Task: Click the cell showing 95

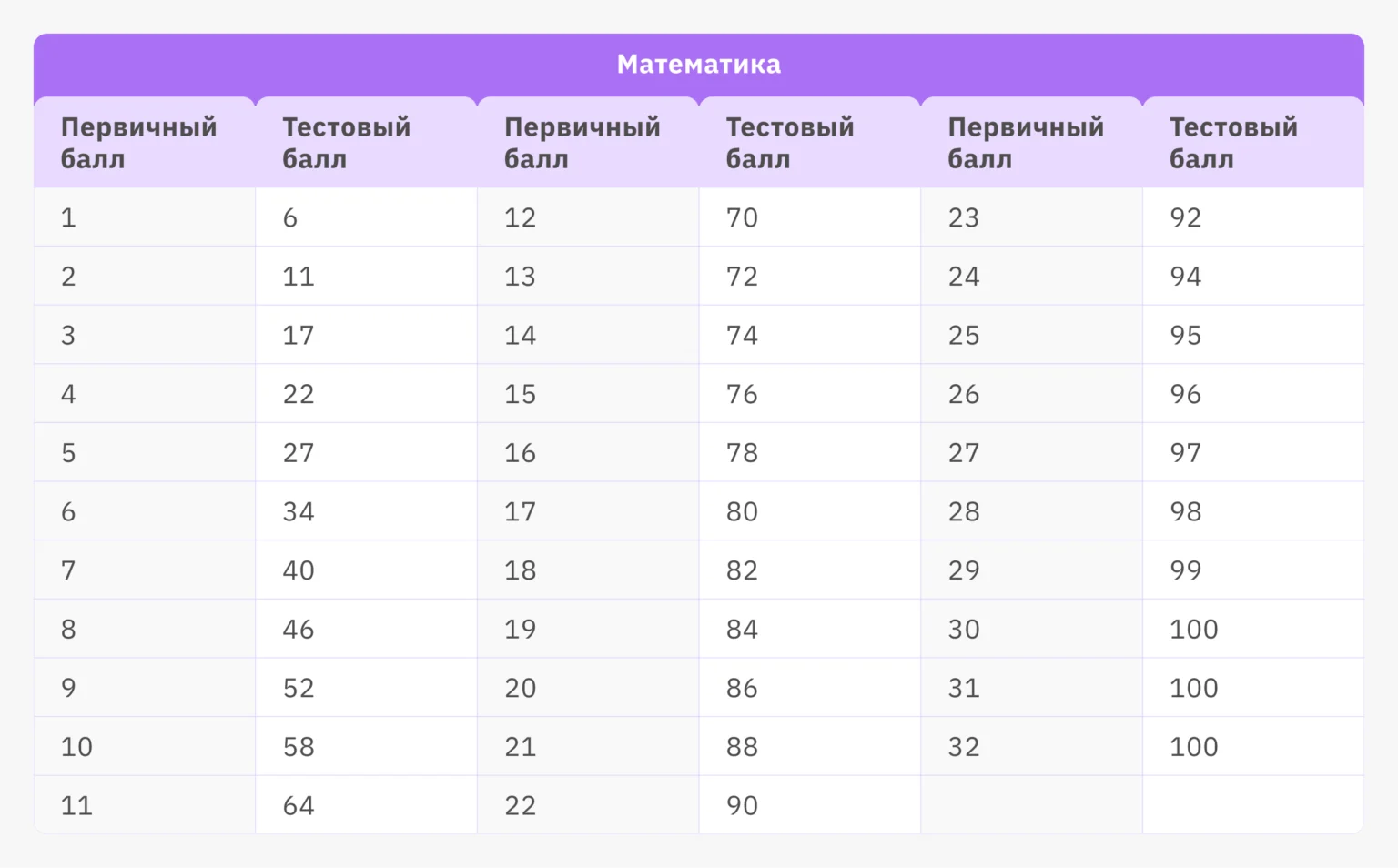Action: click(1185, 336)
